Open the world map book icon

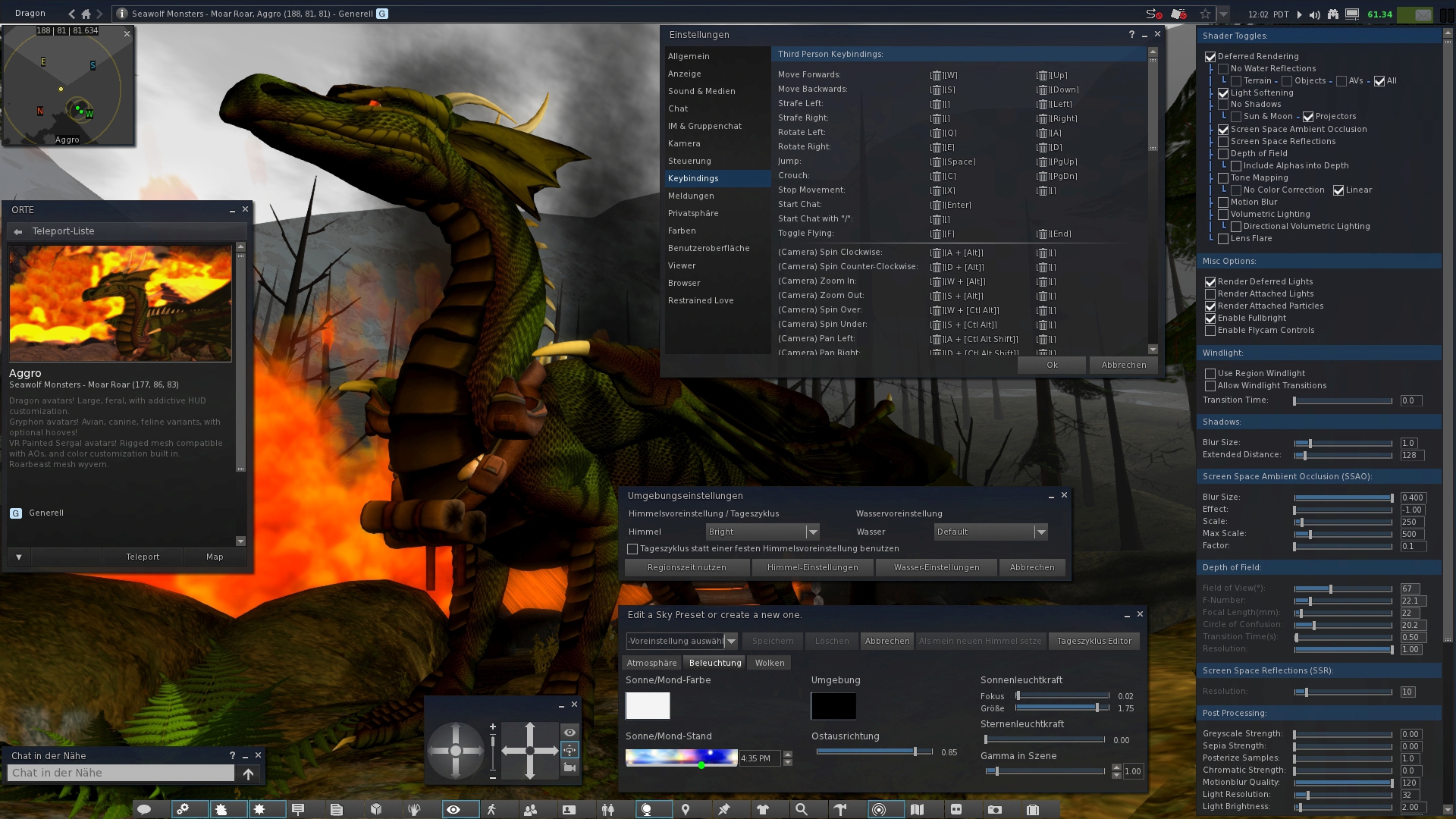[x=917, y=809]
